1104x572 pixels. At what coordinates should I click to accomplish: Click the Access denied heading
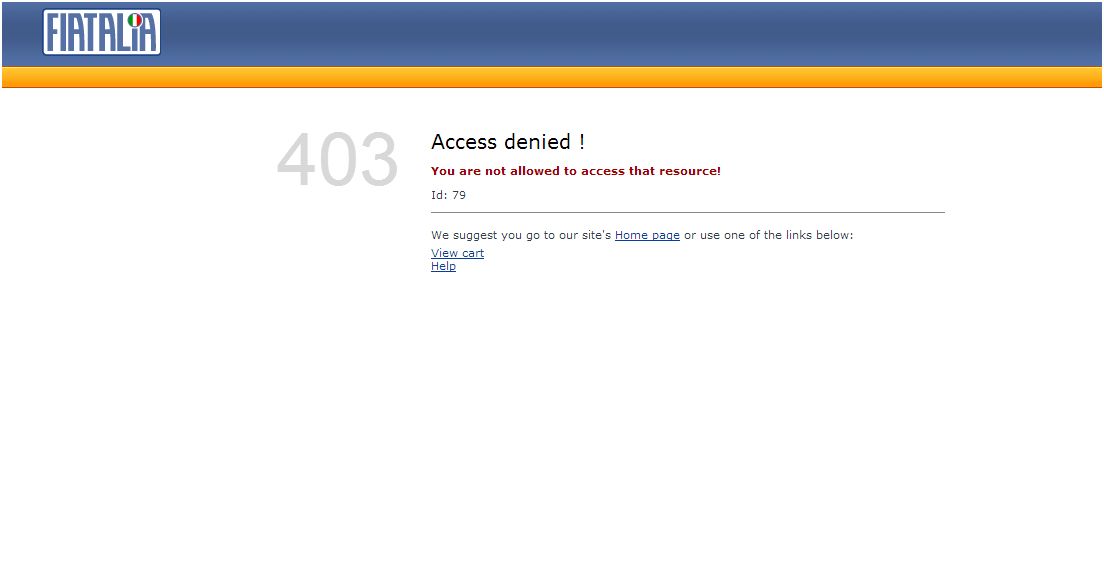[x=508, y=142]
